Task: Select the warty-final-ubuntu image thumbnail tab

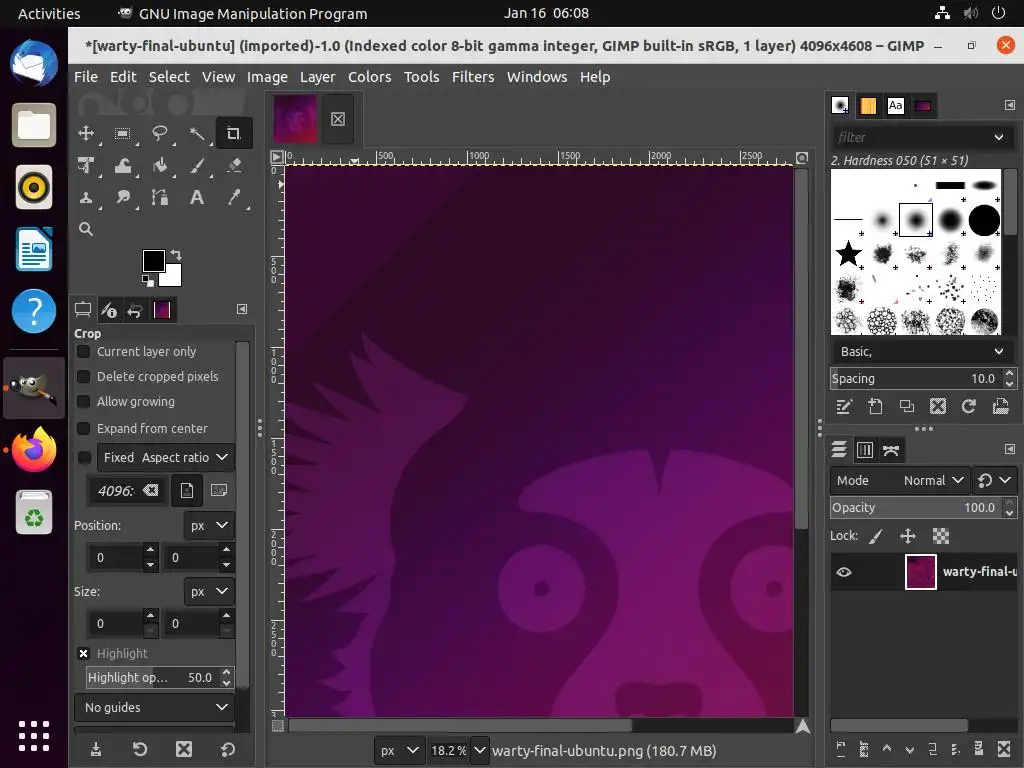Action: 296,119
